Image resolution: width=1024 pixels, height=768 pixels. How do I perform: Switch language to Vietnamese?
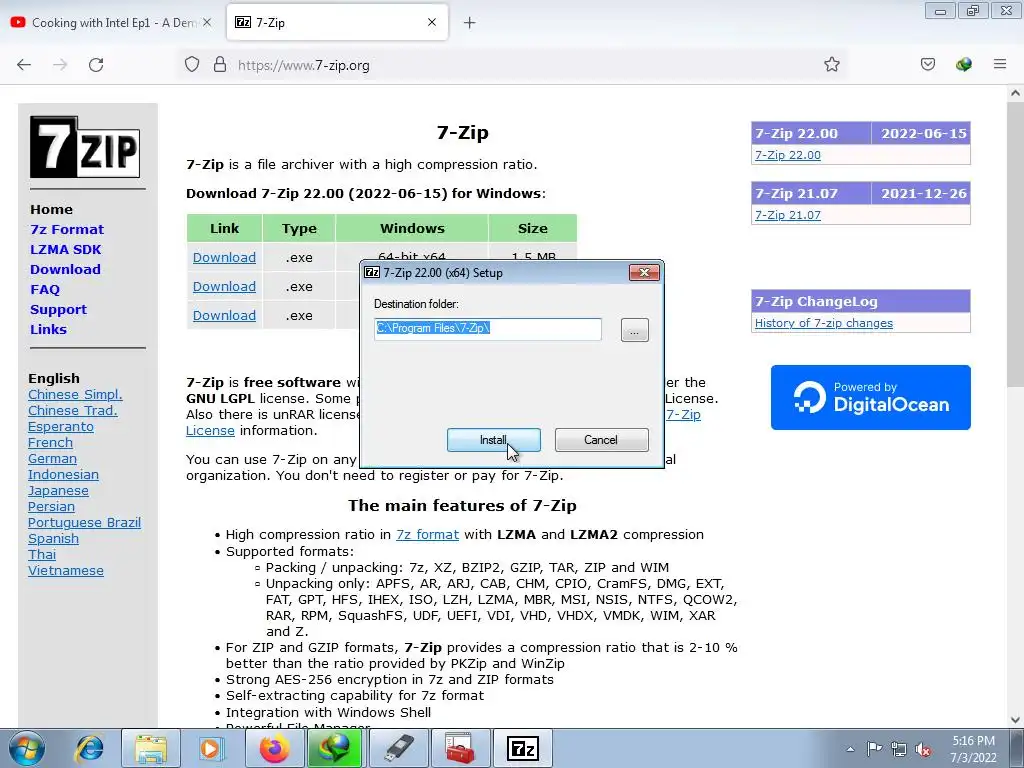tap(66, 570)
